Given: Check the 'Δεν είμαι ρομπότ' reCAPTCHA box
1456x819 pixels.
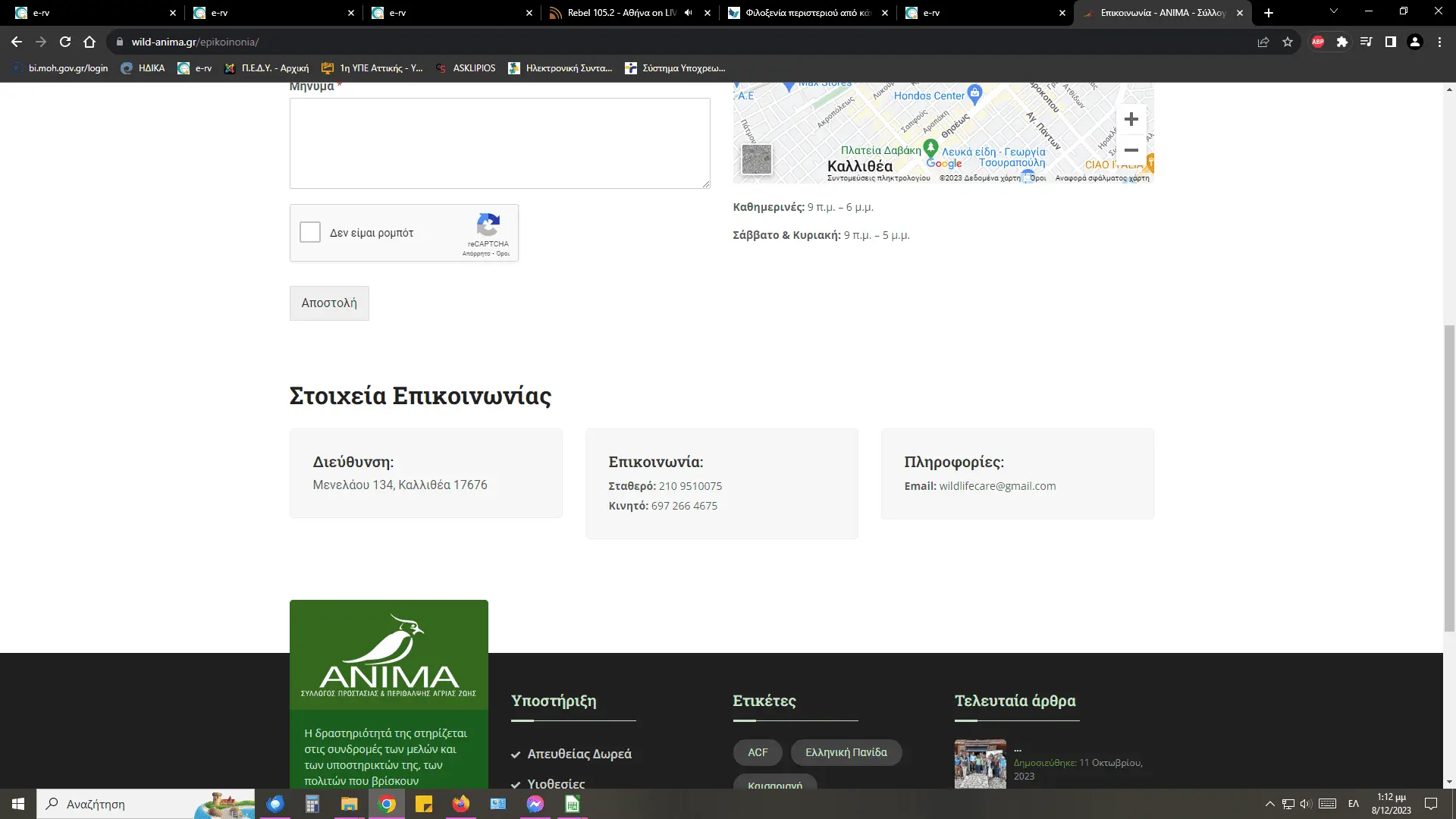Looking at the screenshot, I should [x=310, y=232].
